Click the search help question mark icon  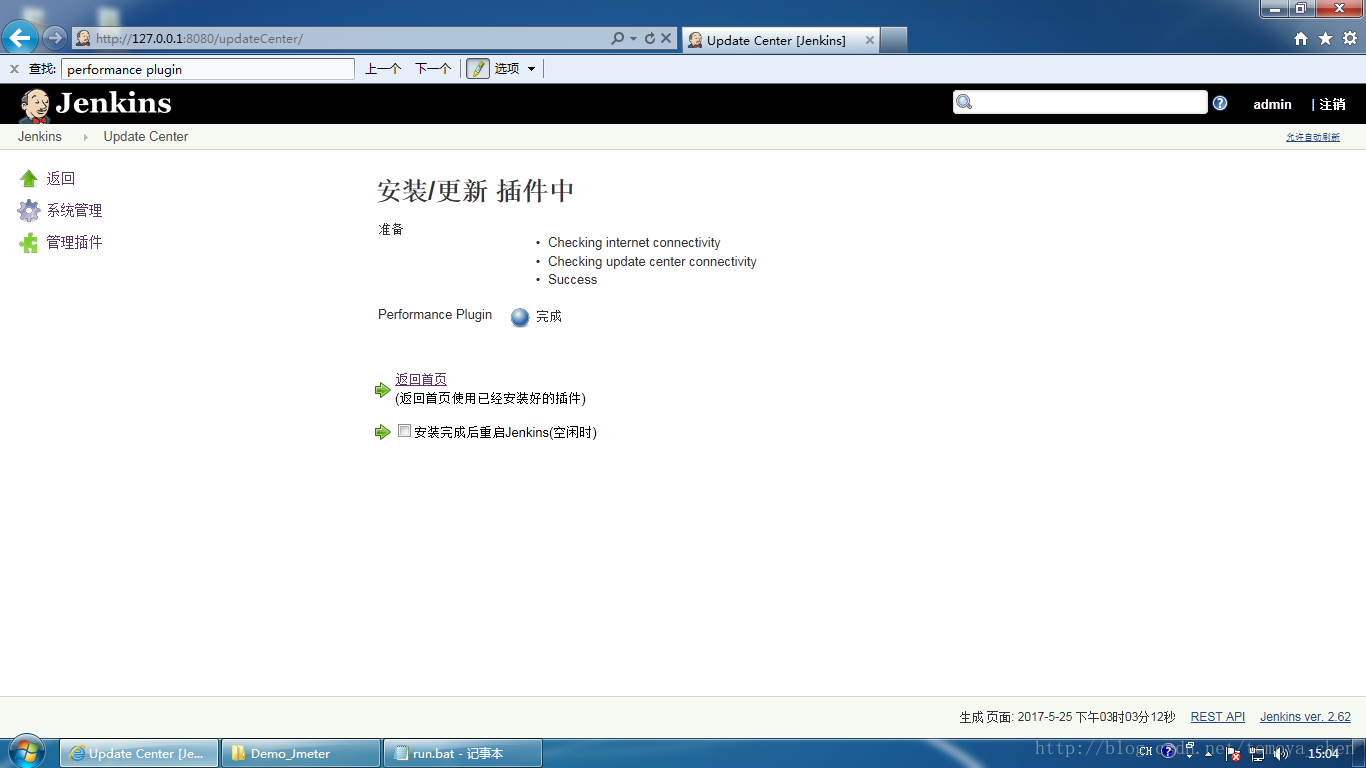click(1220, 103)
